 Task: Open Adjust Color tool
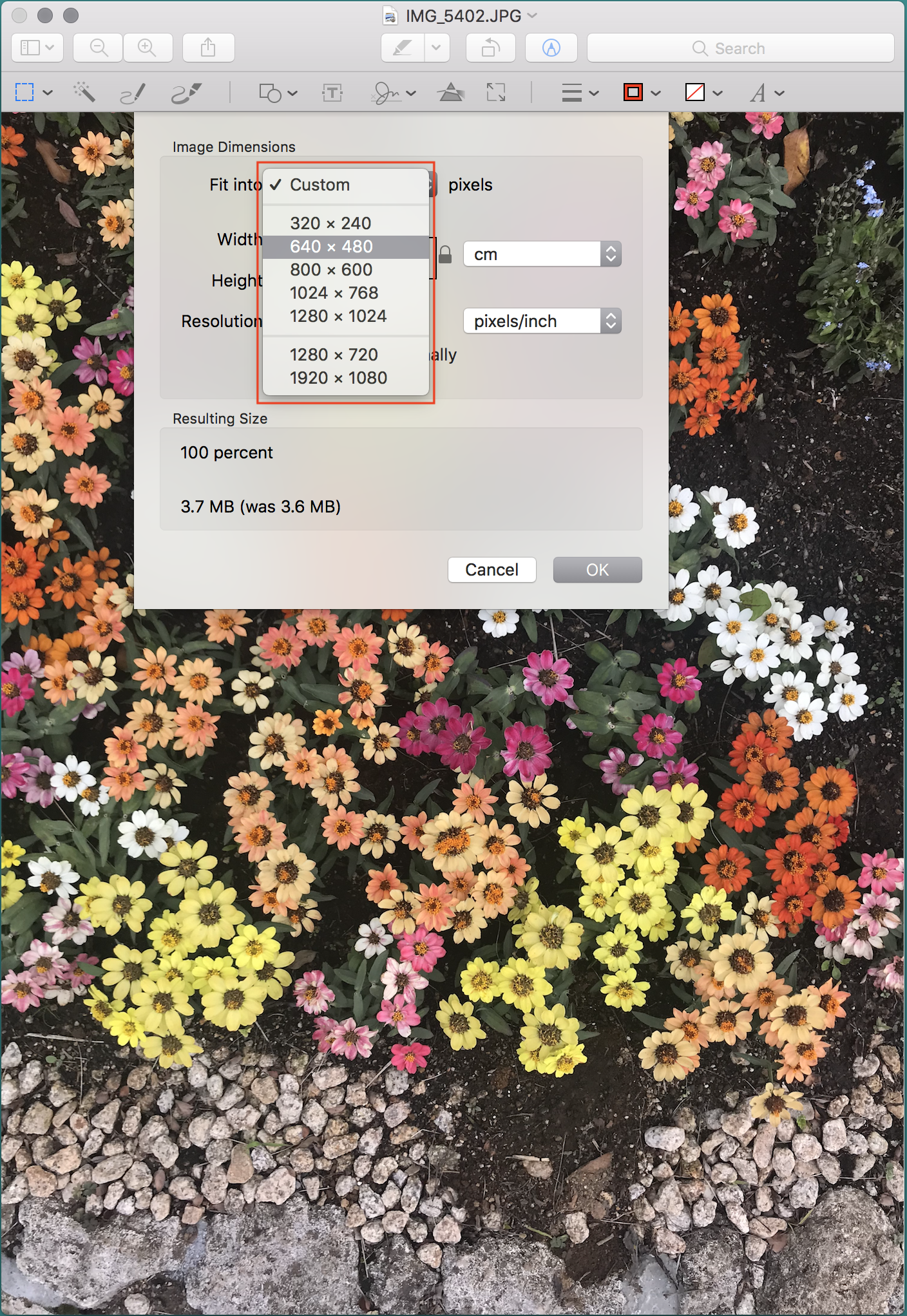(451, 93)
